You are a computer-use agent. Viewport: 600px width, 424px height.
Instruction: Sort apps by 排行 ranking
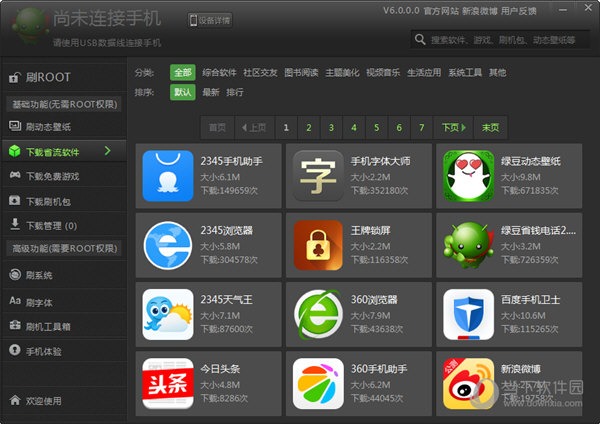pyautogui.click(x=235, y=92)
